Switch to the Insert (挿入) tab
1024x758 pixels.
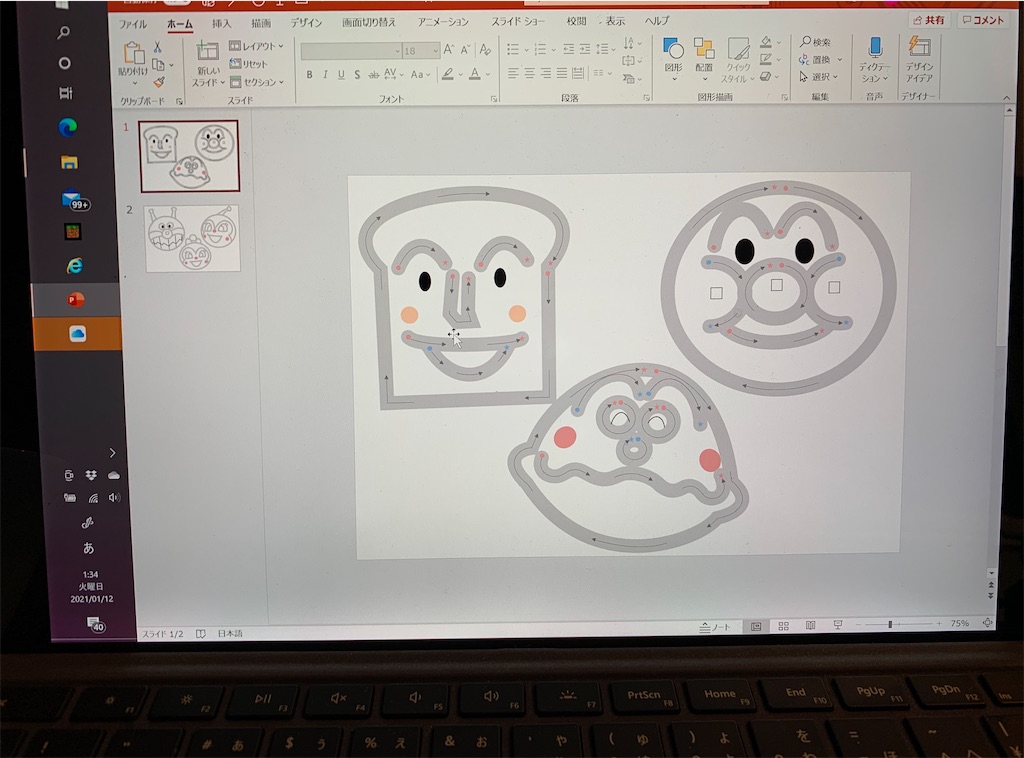tap(221, 24)
